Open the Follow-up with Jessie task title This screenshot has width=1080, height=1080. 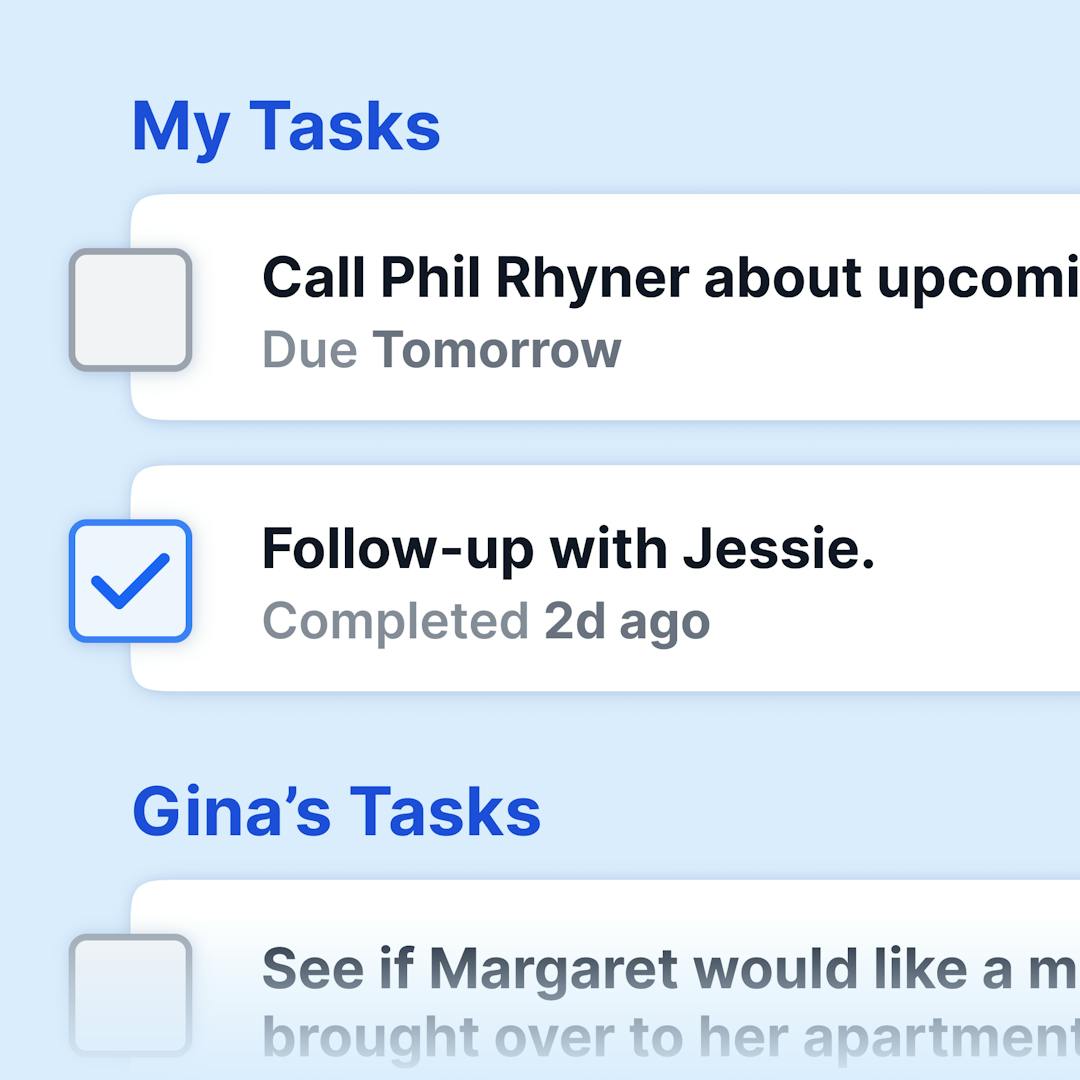tap(568, 549)
